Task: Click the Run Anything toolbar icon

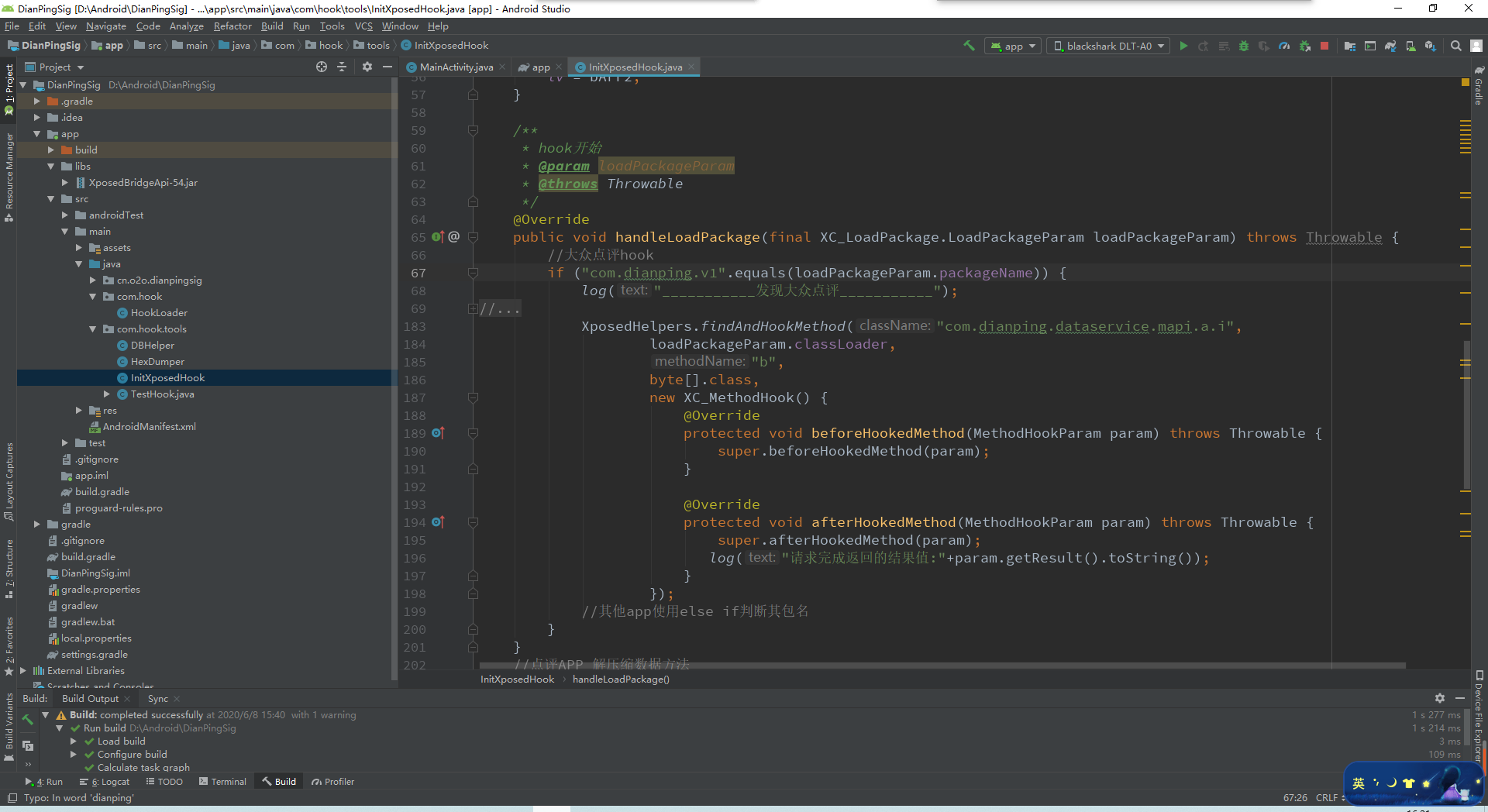Action: (1370, 46)
